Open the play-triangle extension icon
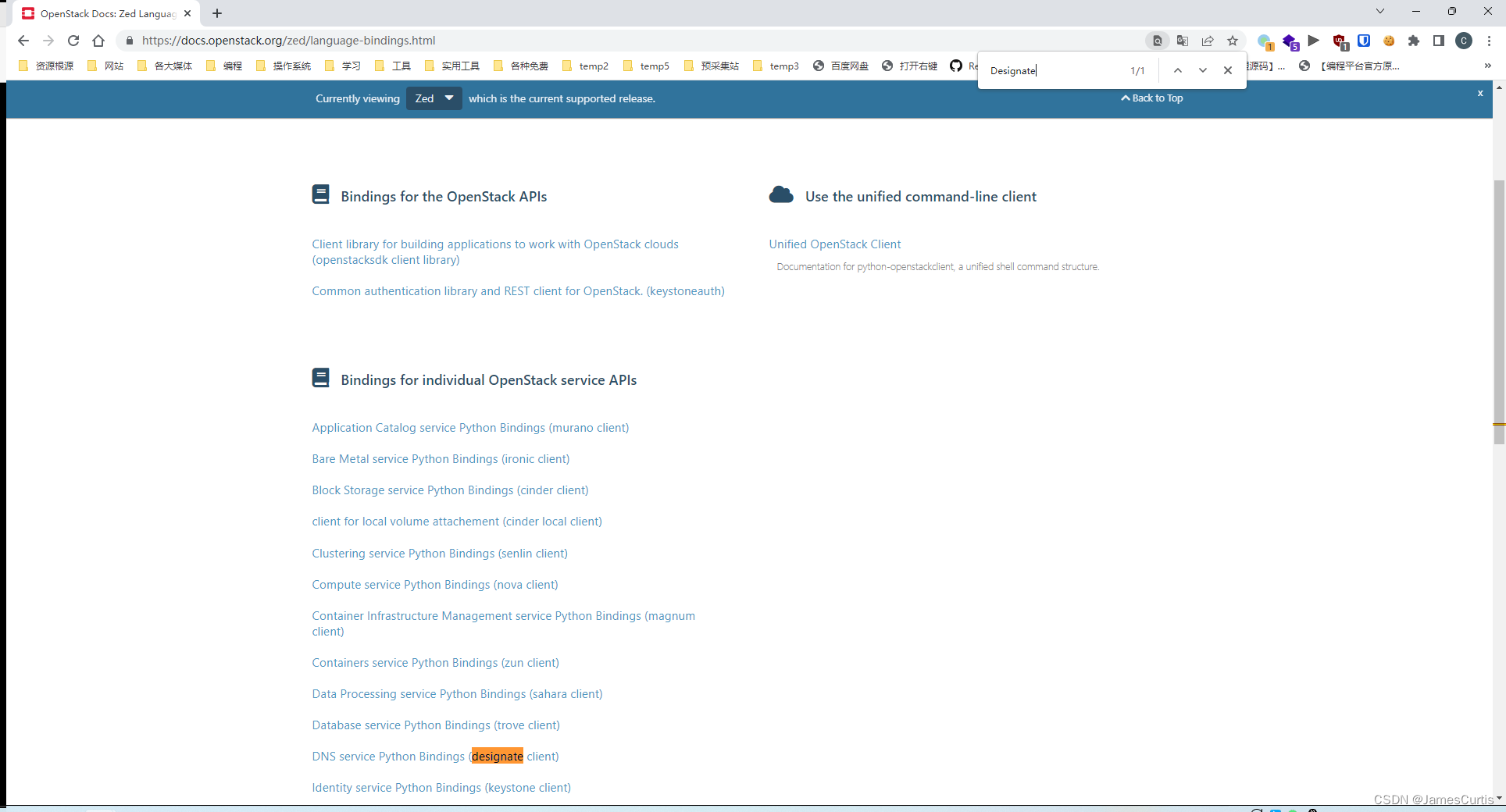Screen dimensions: 1506x812 [x=1314, y=41]
